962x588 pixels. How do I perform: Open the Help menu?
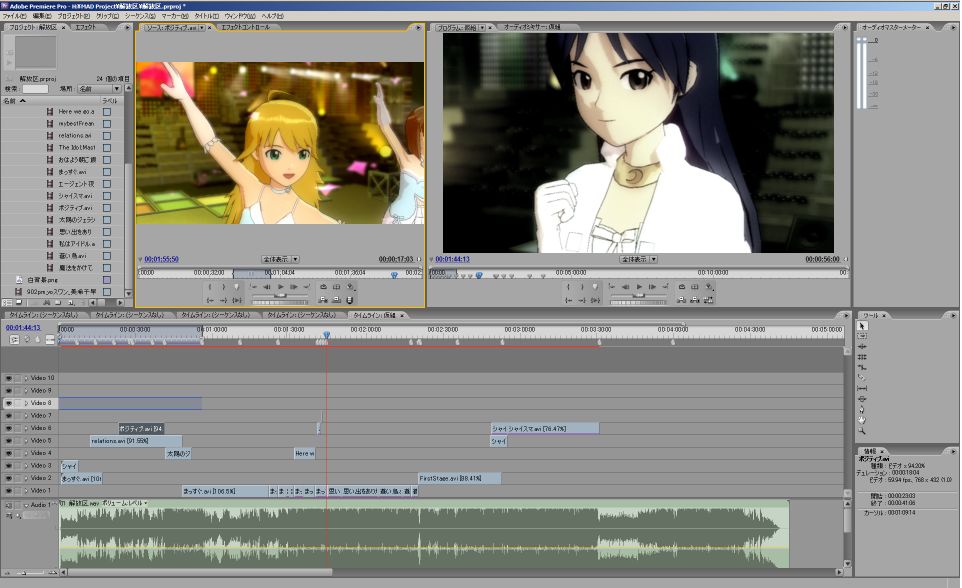point(272,16)
